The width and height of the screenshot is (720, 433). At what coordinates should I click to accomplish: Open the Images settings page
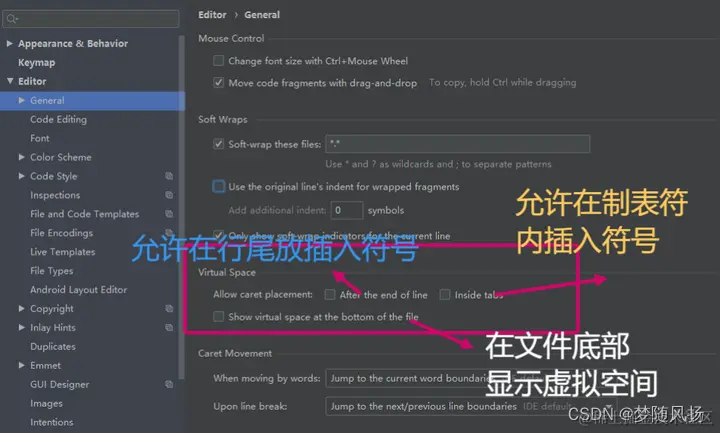46,403
